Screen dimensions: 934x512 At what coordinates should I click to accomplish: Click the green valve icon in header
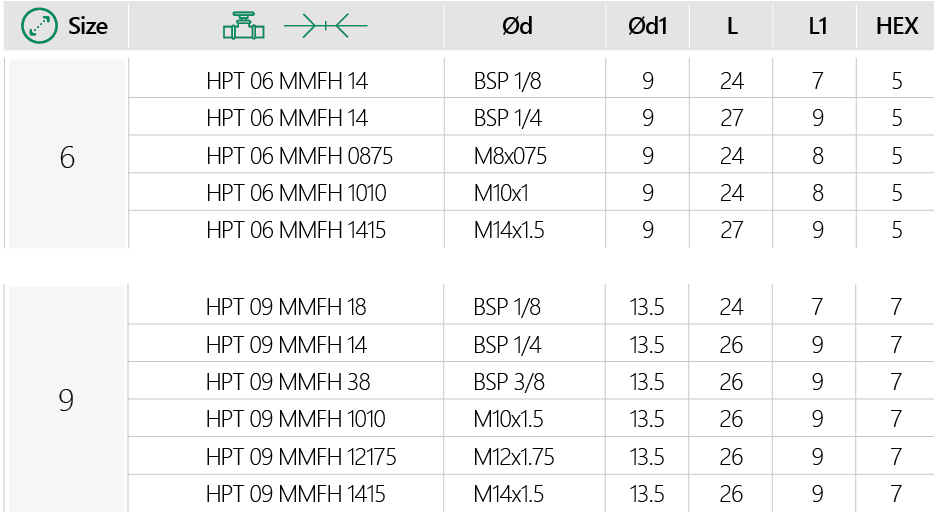click(243, 26)
